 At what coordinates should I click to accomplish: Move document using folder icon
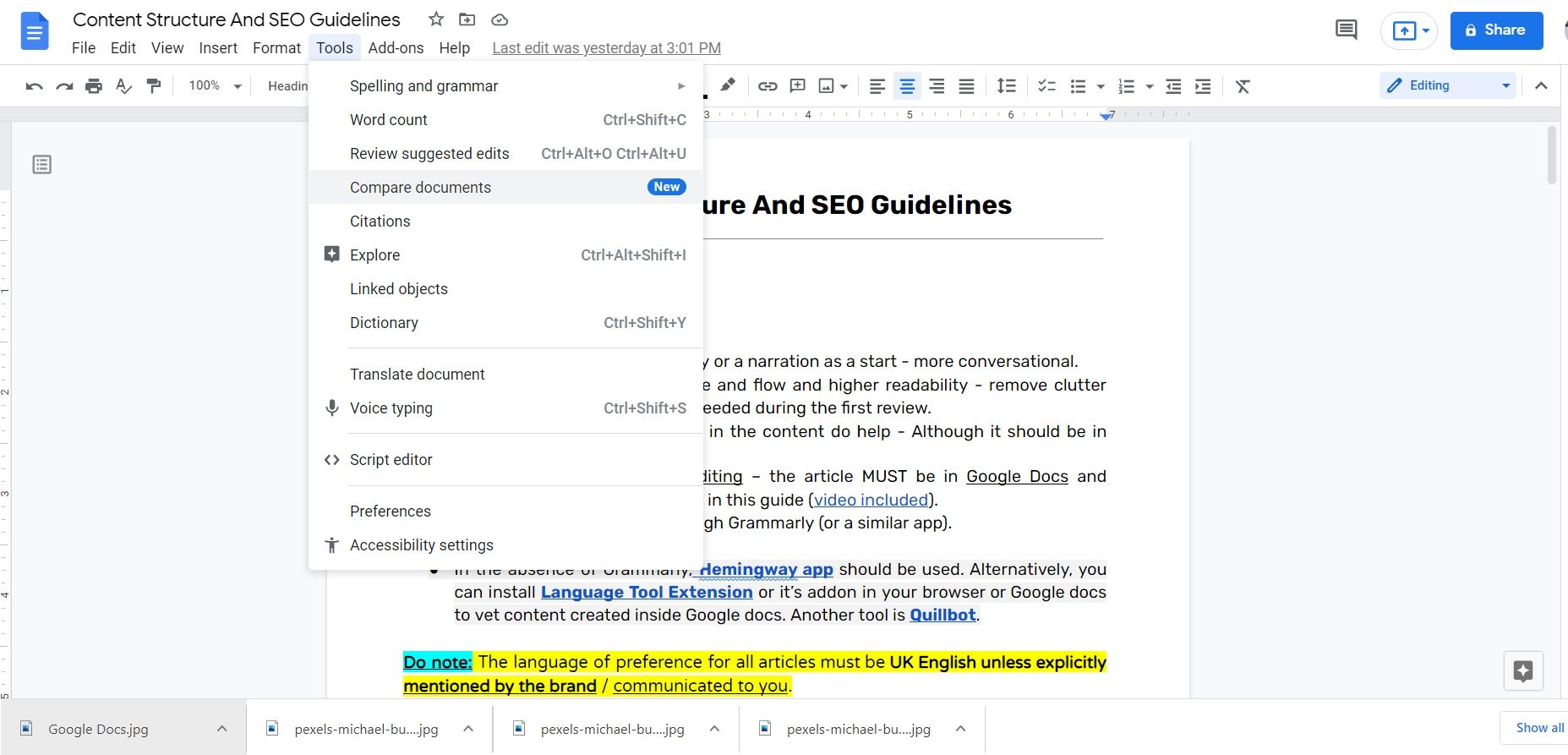(467, 19)
